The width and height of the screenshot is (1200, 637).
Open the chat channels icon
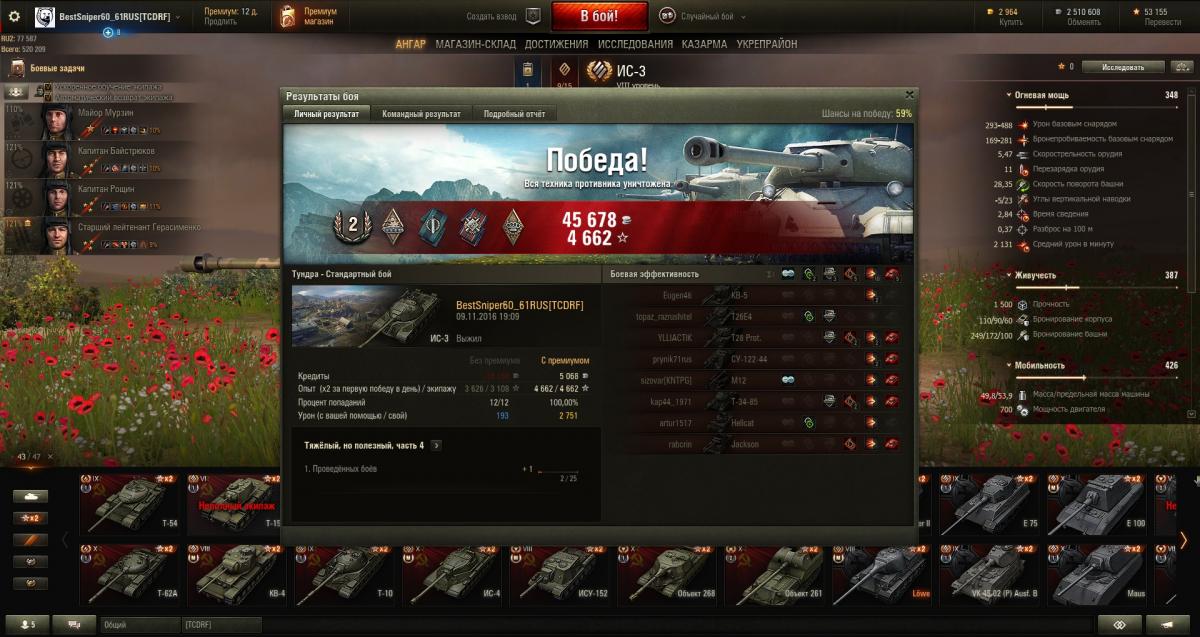pos(75,624)
